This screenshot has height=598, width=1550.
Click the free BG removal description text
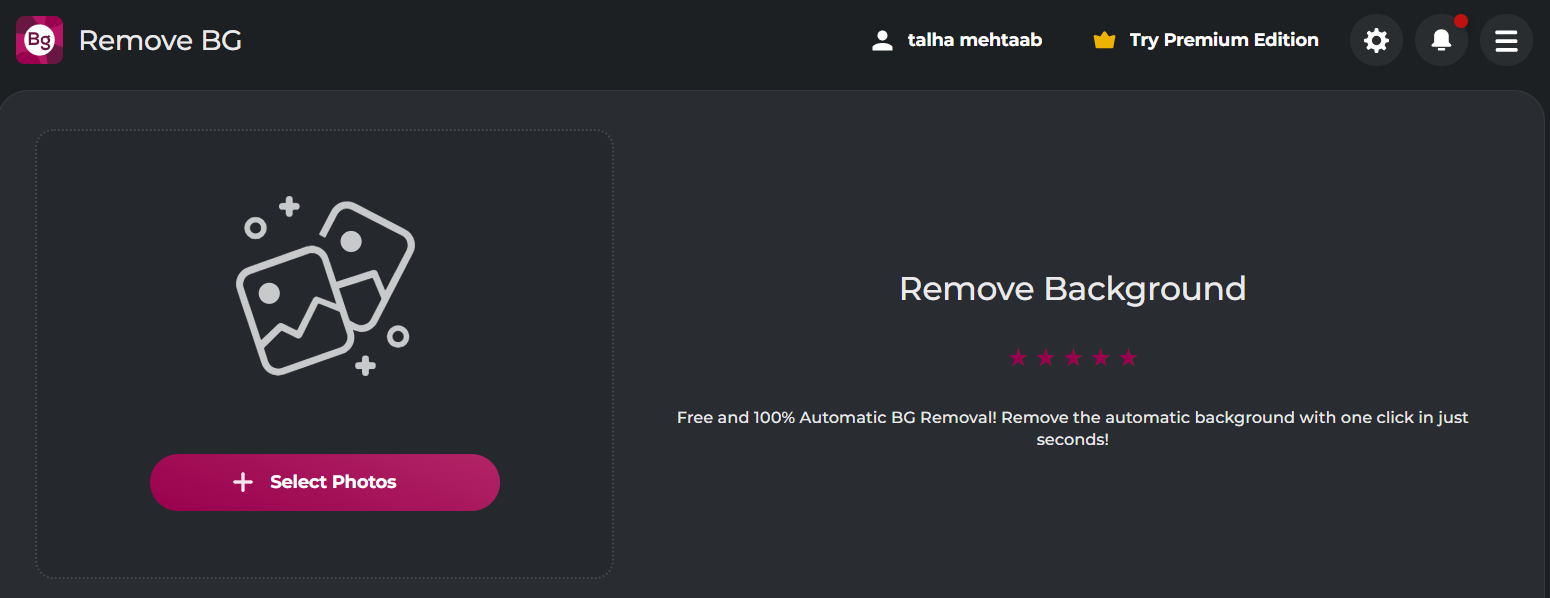pyautogui.click(x=1072, y=428)
